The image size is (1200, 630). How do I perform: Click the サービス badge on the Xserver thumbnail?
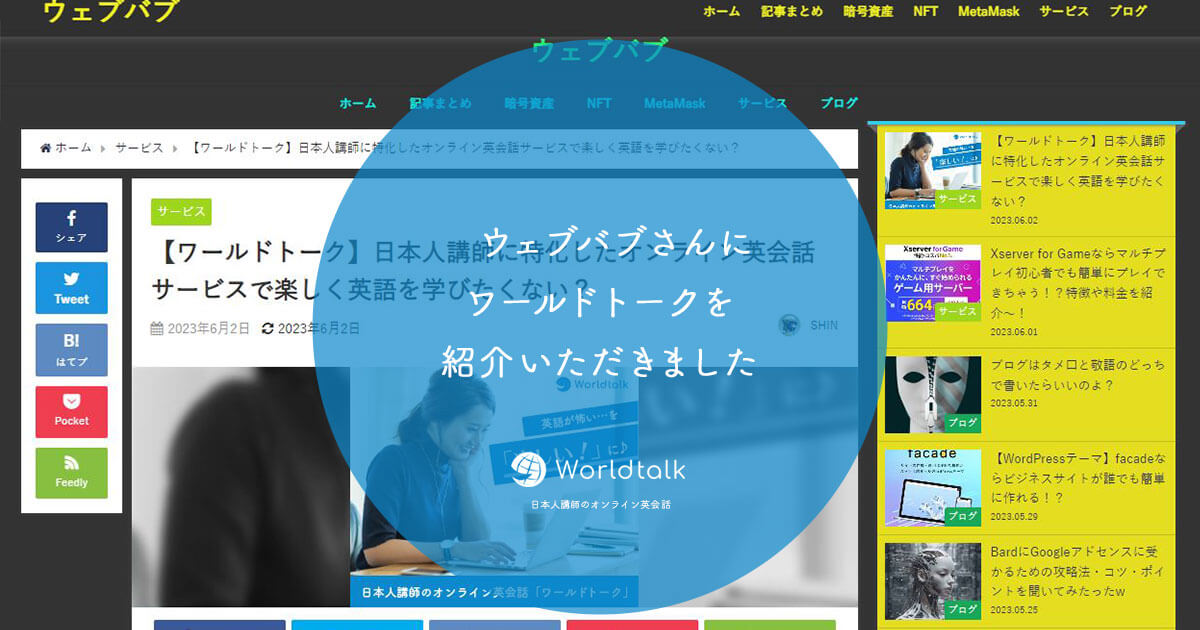pyautogui.click(x=957, y=311)
